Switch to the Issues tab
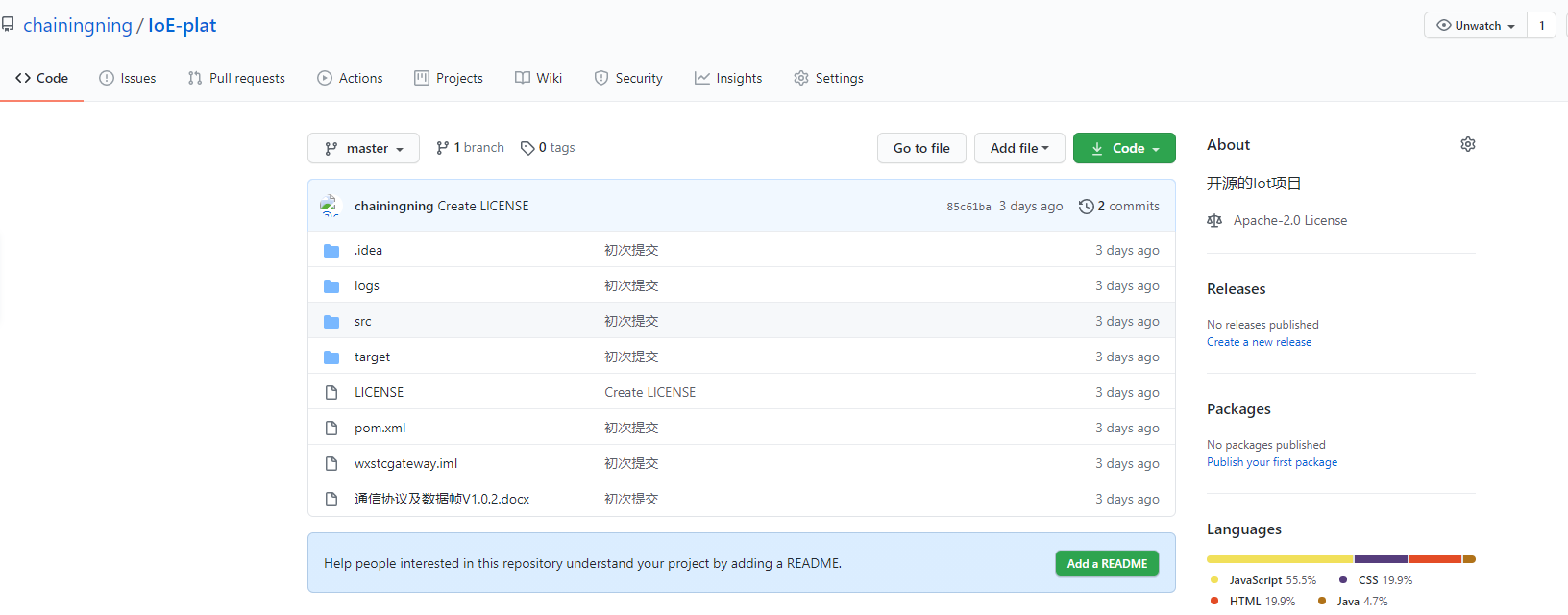1568x615 pixels. 128,78
